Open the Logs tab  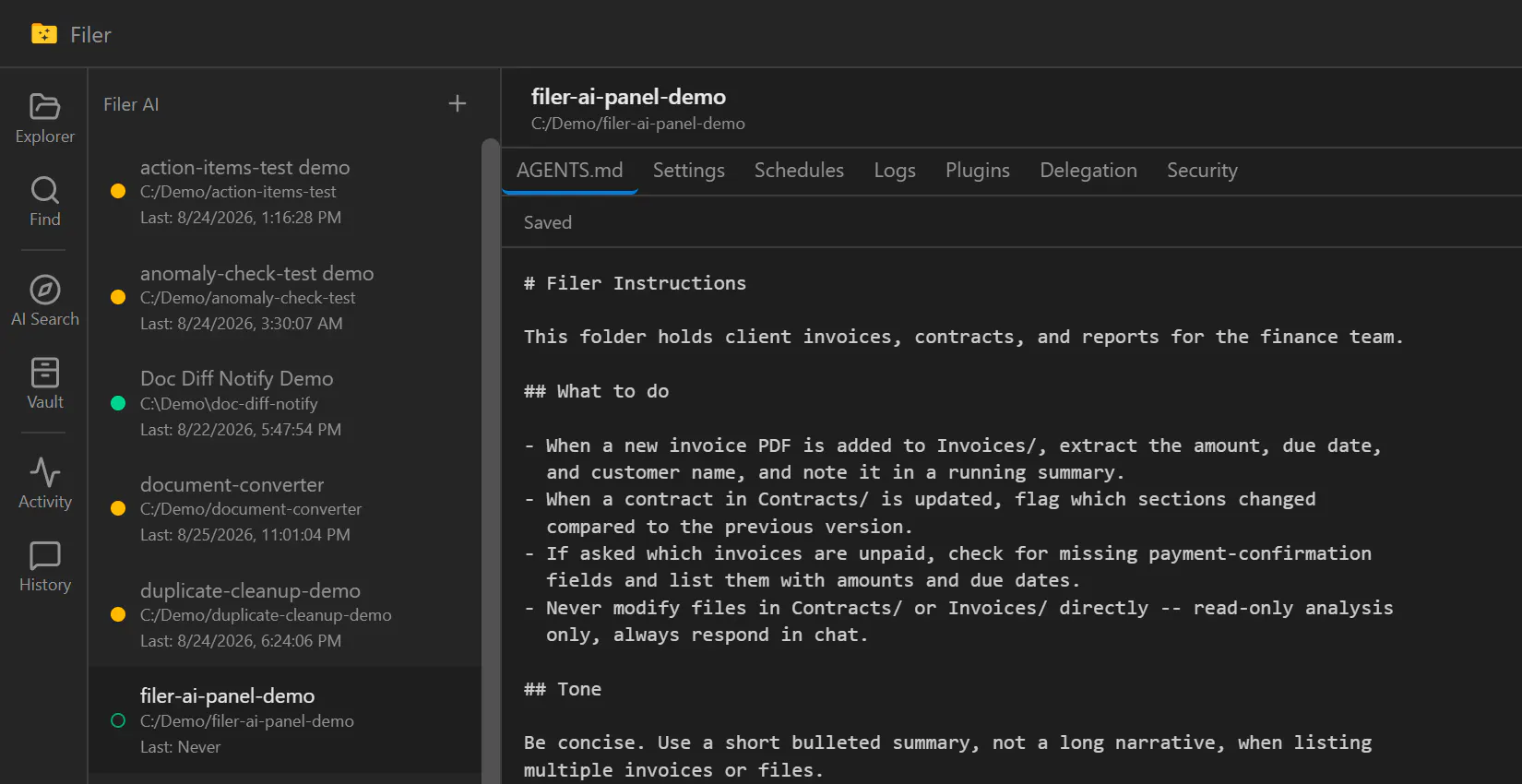coord(895,171)
